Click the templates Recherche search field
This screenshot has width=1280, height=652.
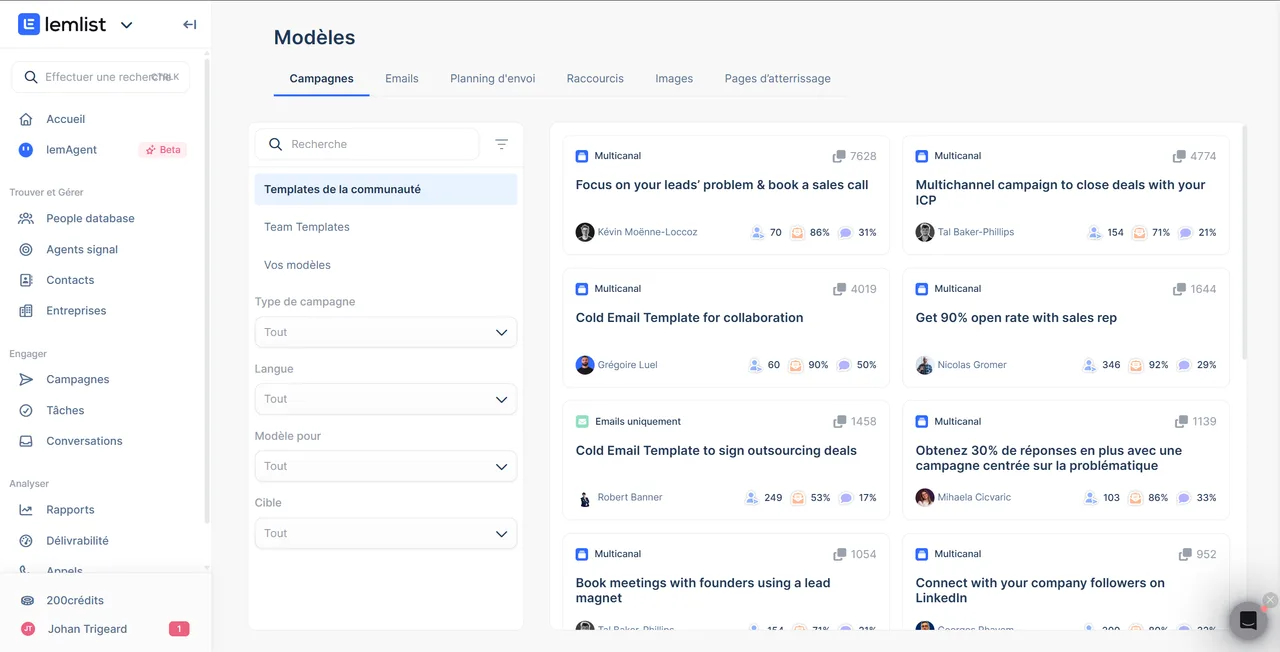[x=367, y=144]
